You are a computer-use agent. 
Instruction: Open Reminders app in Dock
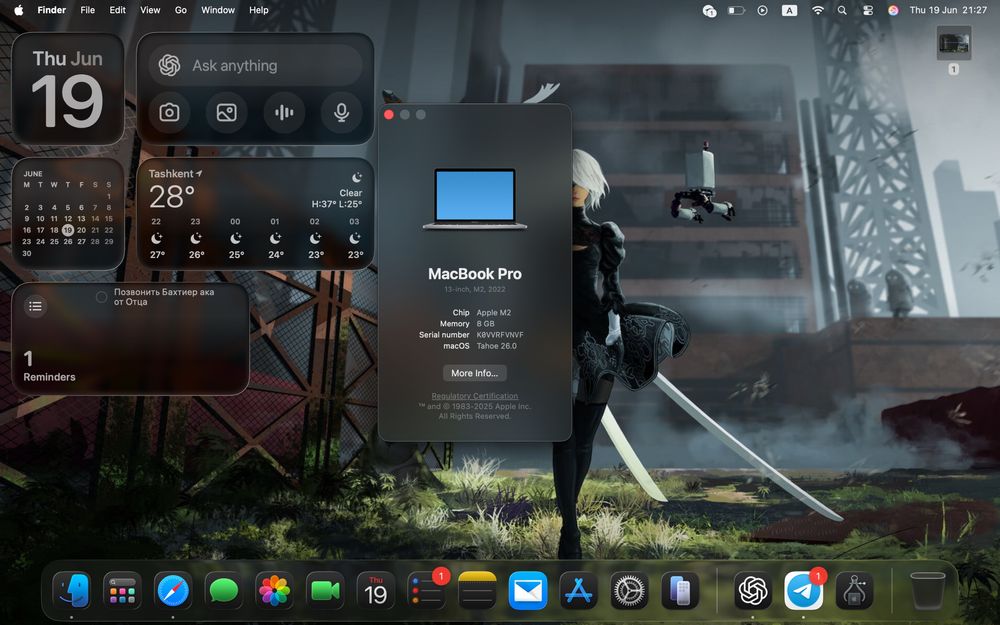427,591
